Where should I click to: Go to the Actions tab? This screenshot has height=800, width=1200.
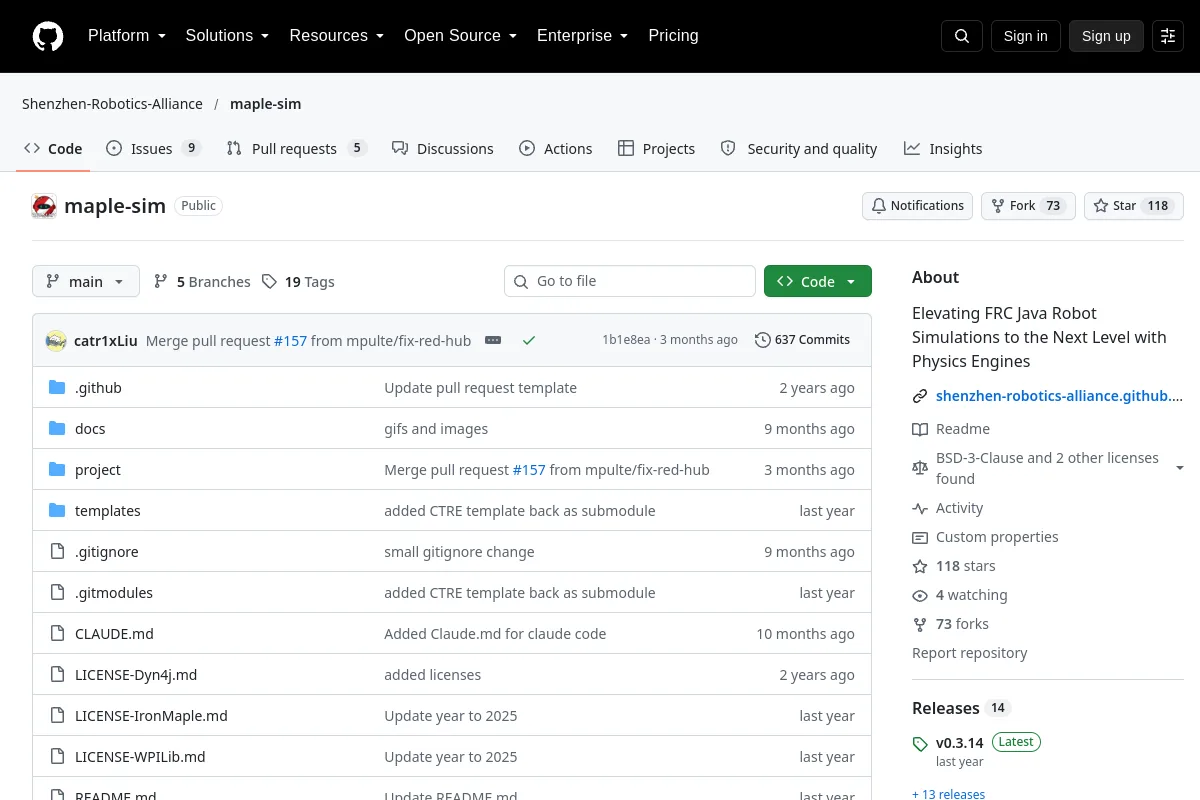(x=556, y=149)
